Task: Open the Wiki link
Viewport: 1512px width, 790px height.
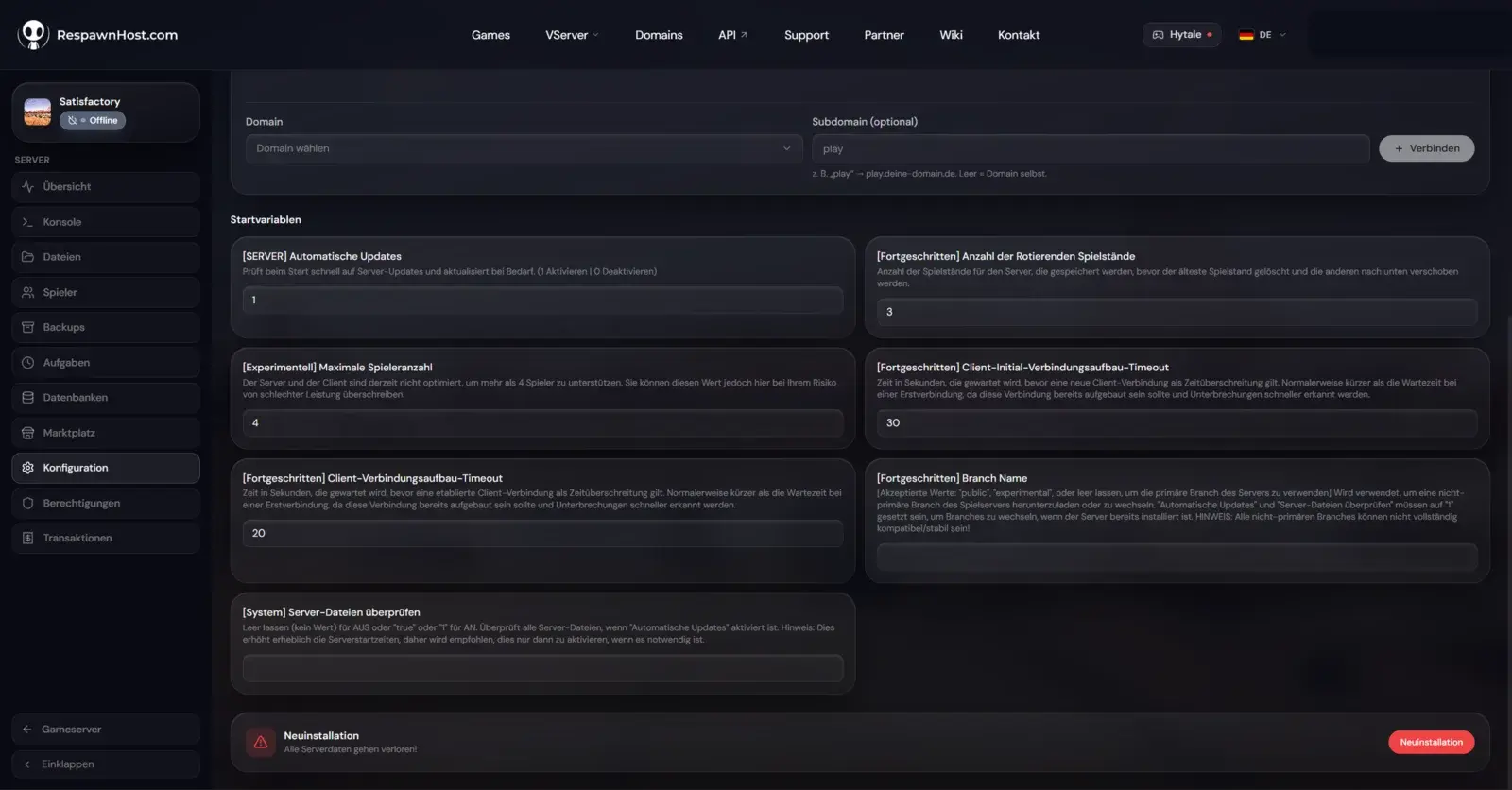Action: click(951, 35)
